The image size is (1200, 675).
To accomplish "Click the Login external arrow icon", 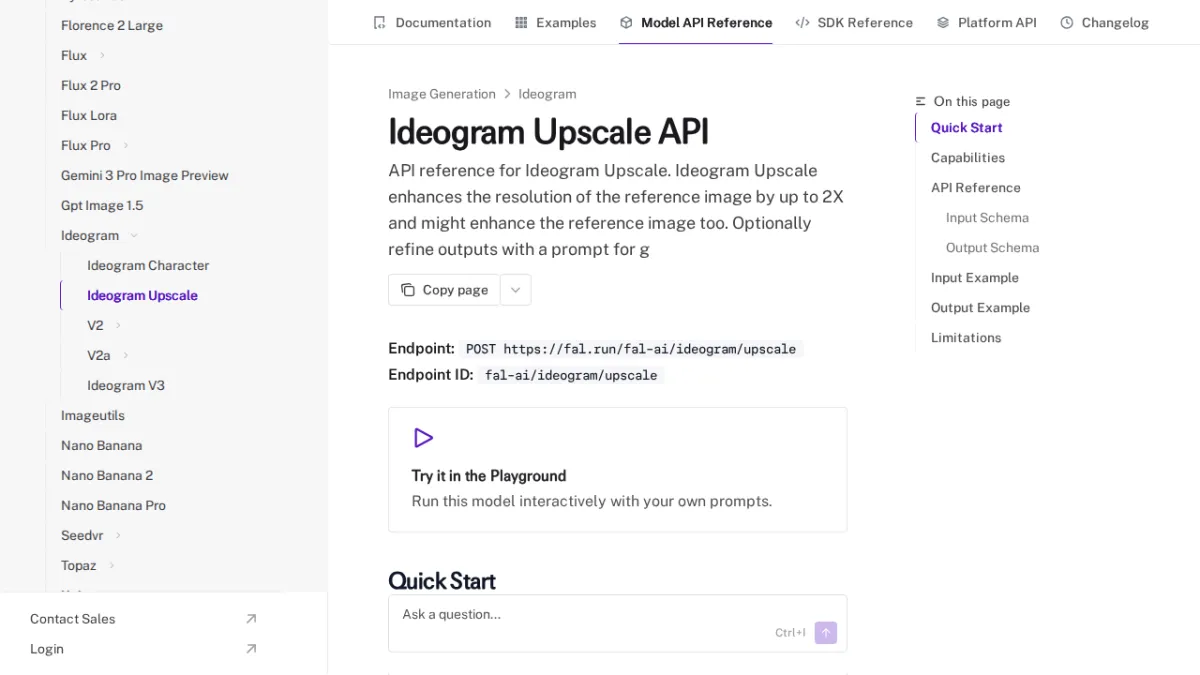I will click(x=251, y=649).
